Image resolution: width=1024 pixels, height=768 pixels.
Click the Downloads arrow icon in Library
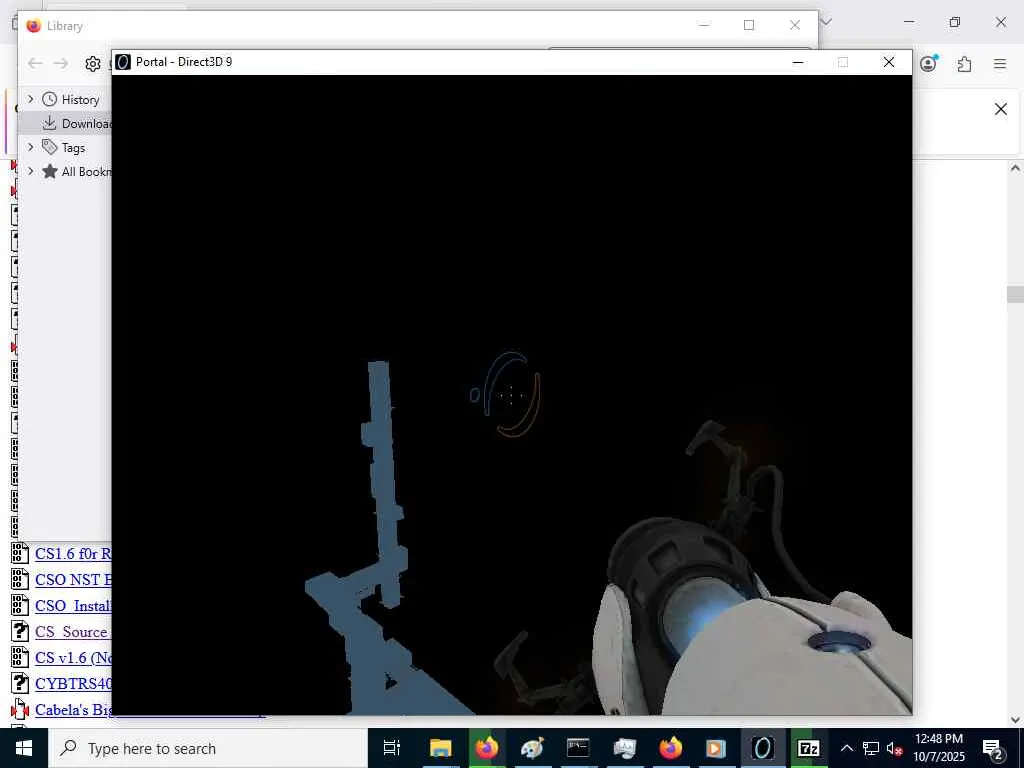tap(50, 123)
